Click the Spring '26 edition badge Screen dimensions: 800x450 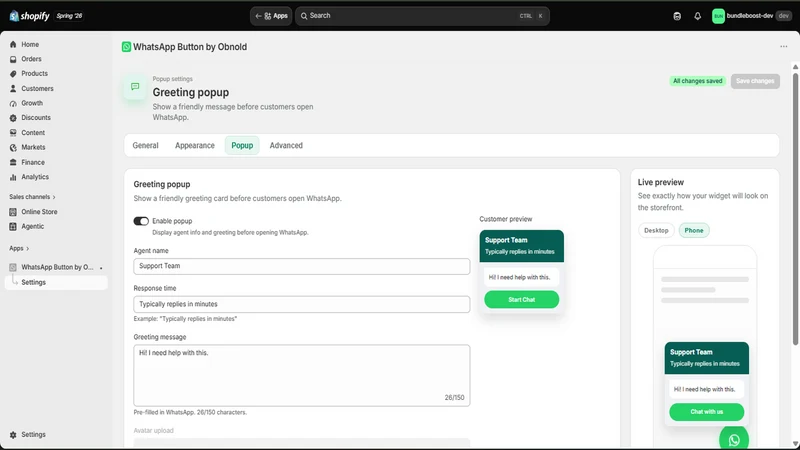[x=69, y=16]
